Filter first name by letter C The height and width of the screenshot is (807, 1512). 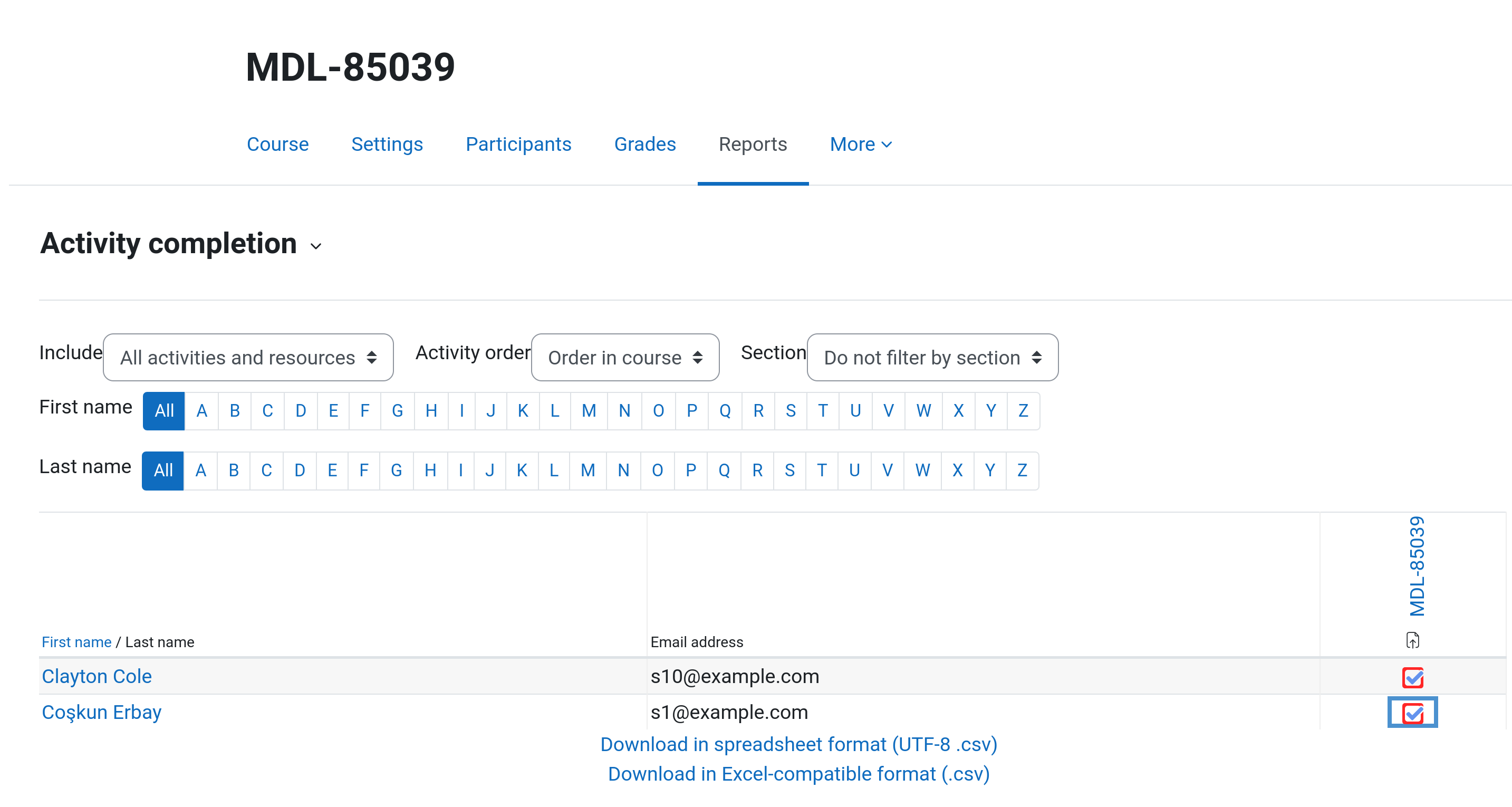coord(267,411)
